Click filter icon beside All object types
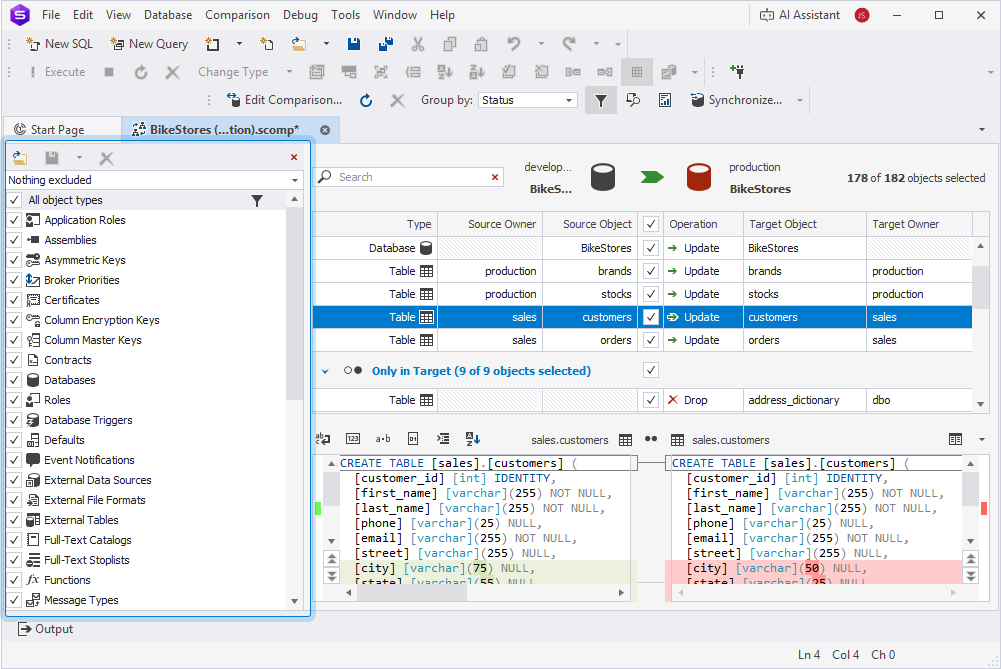 (x=257, y=201)
